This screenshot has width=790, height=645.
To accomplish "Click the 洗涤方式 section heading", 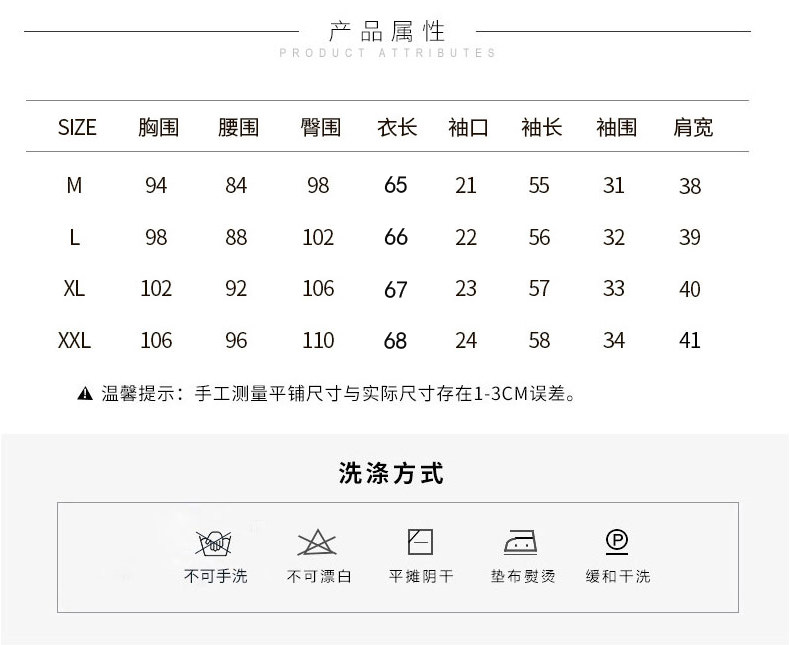I will click(391, 473).
